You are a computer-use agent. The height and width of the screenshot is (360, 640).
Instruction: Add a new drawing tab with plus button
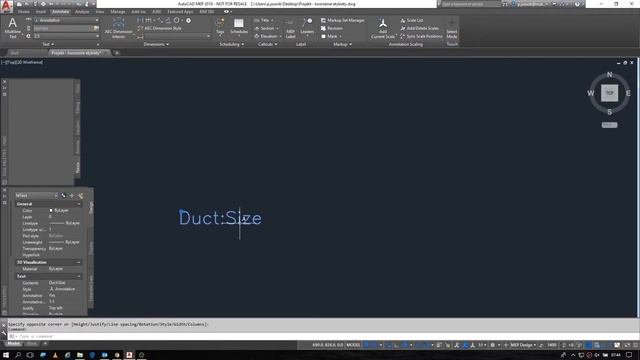pos(117,53)
